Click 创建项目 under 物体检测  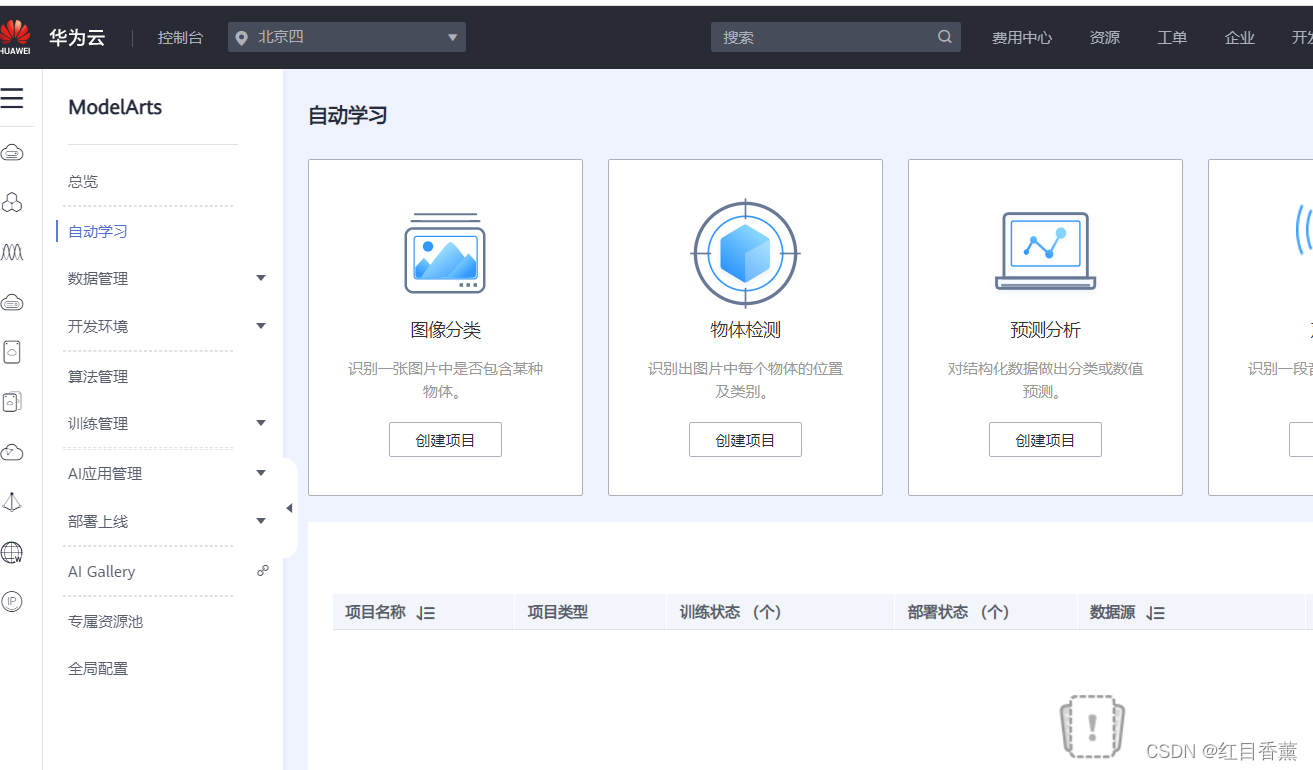pos(745,440)
